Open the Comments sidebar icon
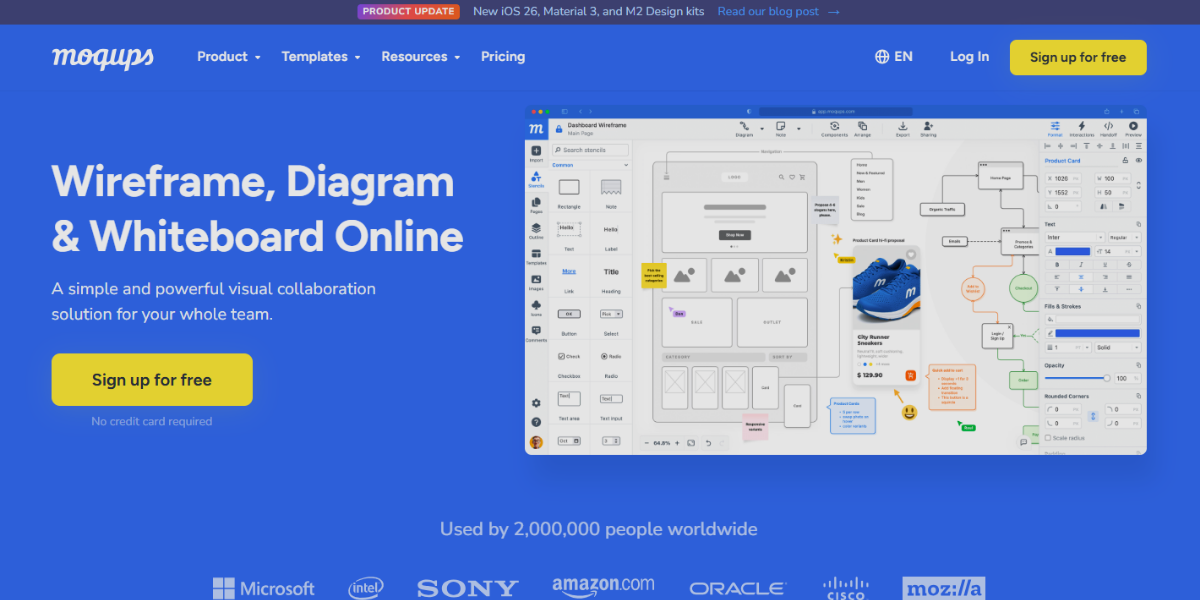 pyautogui.click(x=536, y=332)
